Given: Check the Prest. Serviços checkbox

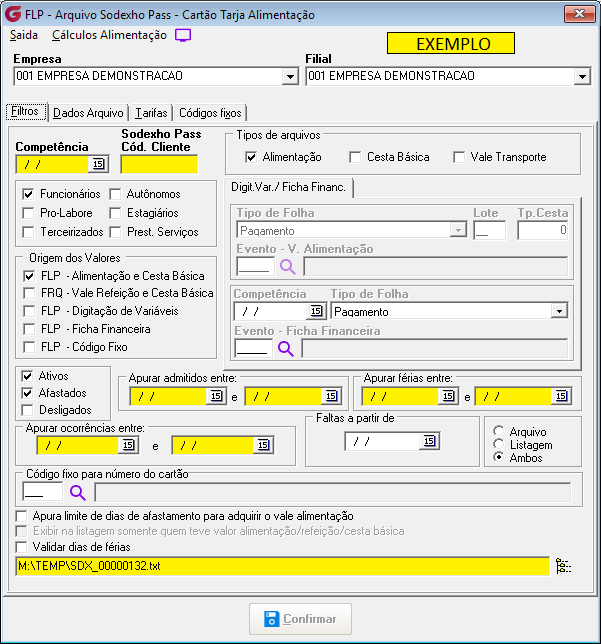Looking at the screenshot, I should click(115, 232).
